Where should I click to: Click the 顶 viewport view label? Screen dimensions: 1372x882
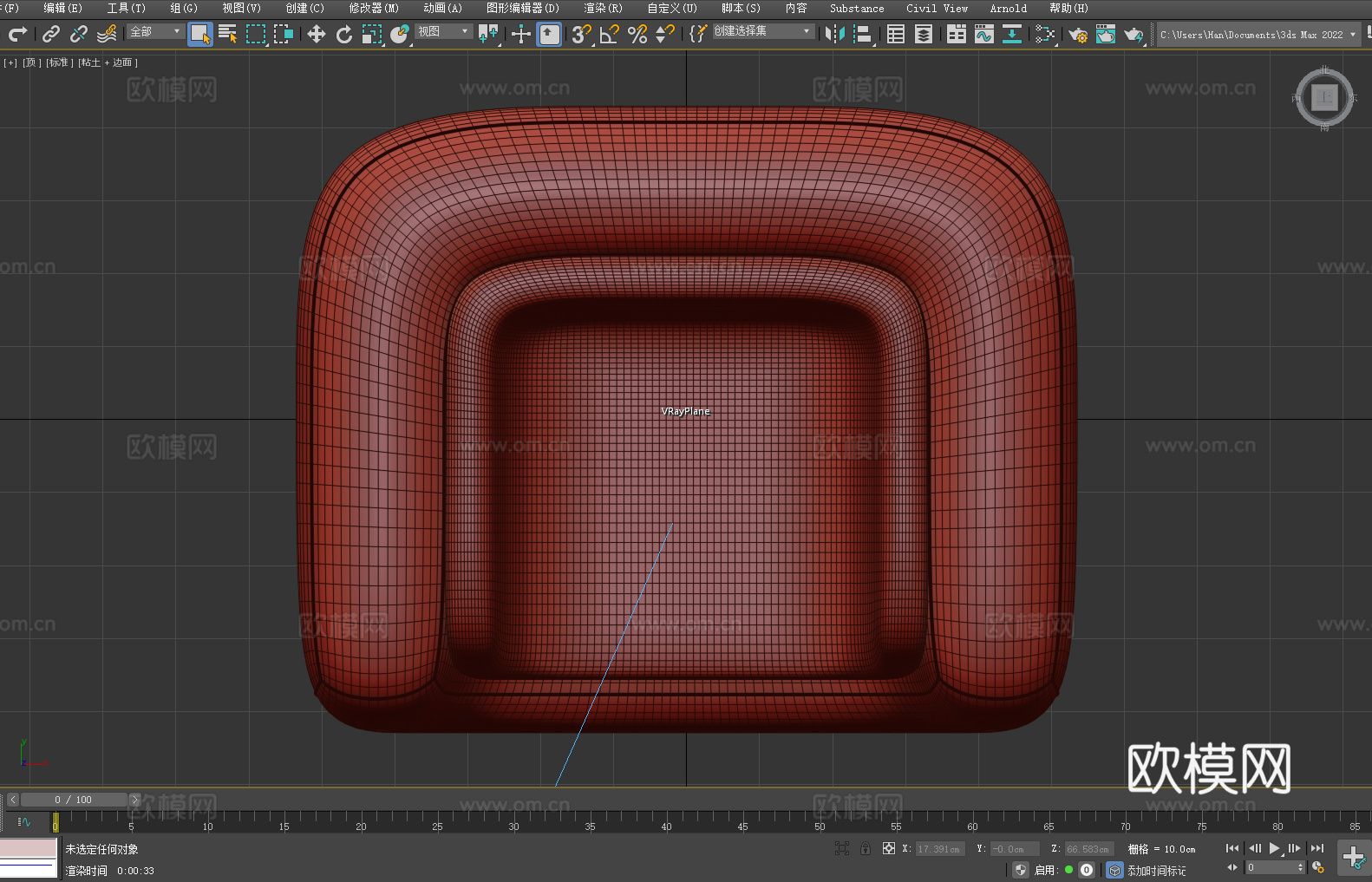tap(30, 62)
